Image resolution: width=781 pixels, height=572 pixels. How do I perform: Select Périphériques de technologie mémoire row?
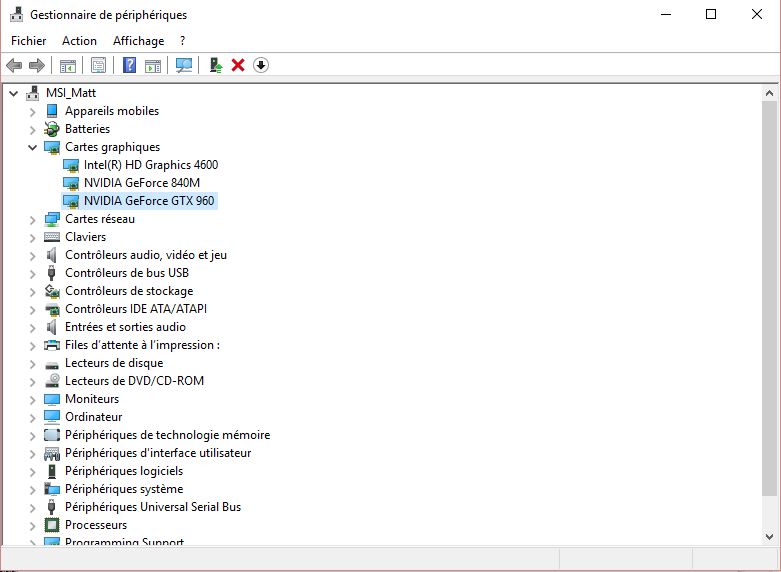(167, 435)
